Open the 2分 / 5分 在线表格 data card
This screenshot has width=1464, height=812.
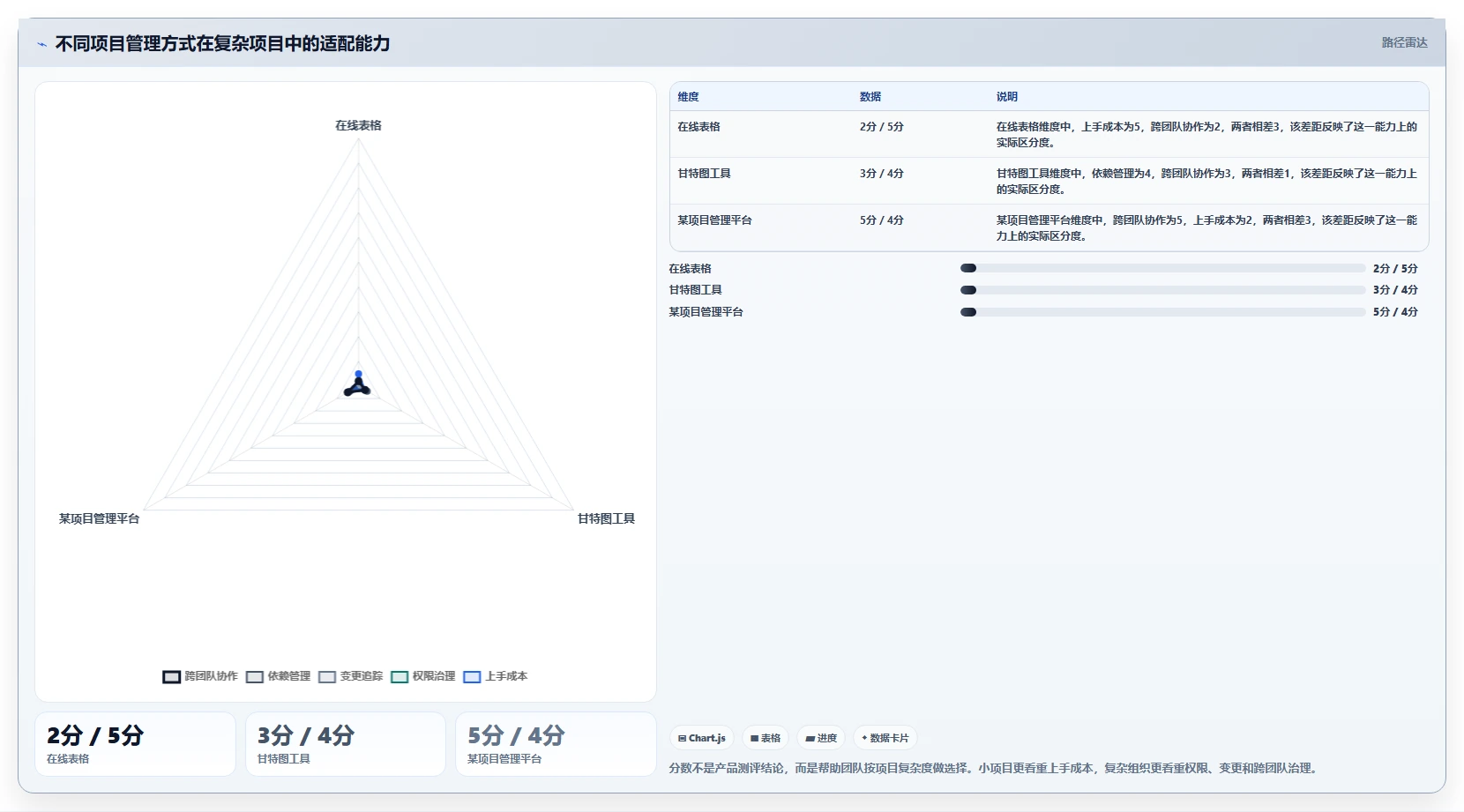click(x=135, y=744)
